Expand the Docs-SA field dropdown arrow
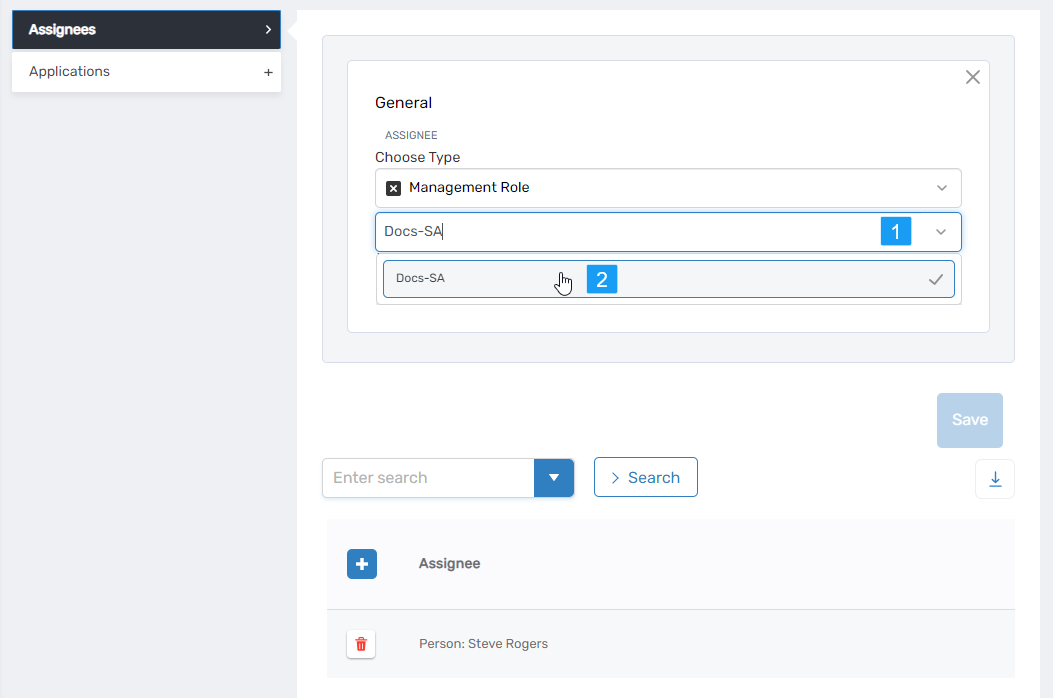The width and height of the screenshot is (1053, 698). 940,231
